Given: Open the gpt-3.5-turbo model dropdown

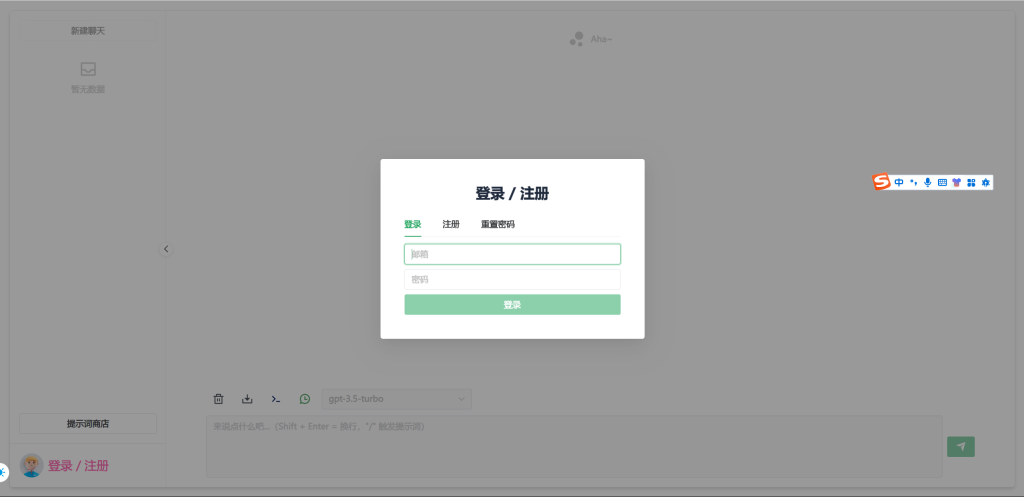Looking at the screenshot, I should [397, 399].
